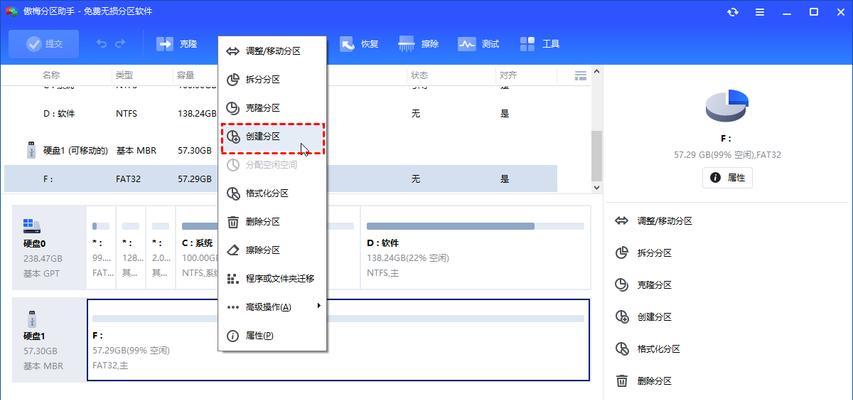The image size is (853, 400).
Task: Click the column settings icon in table header
Action: coord(580,76)
